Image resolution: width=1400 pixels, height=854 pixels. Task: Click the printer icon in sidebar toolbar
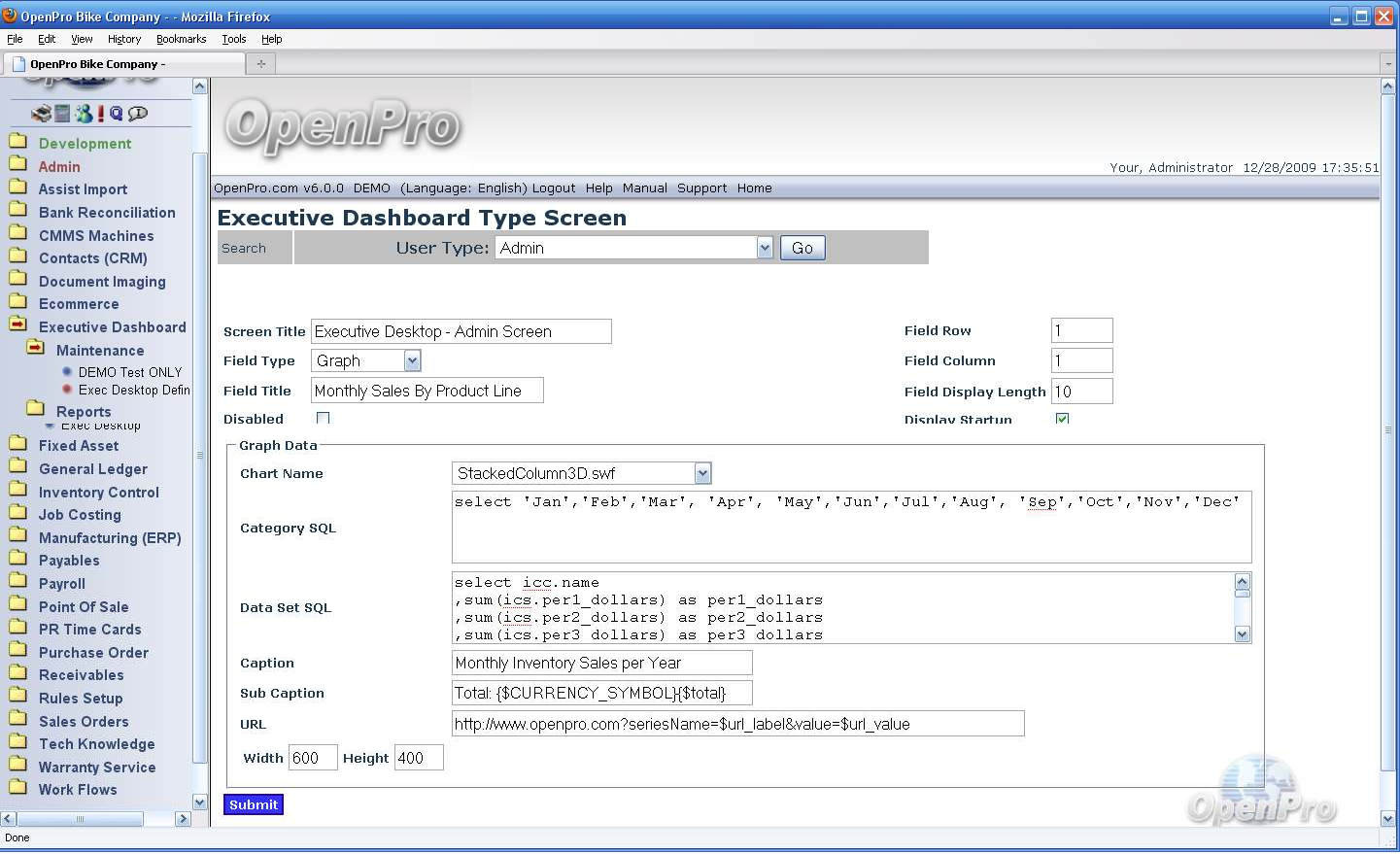pyautogui.click(x=41, y=114)
